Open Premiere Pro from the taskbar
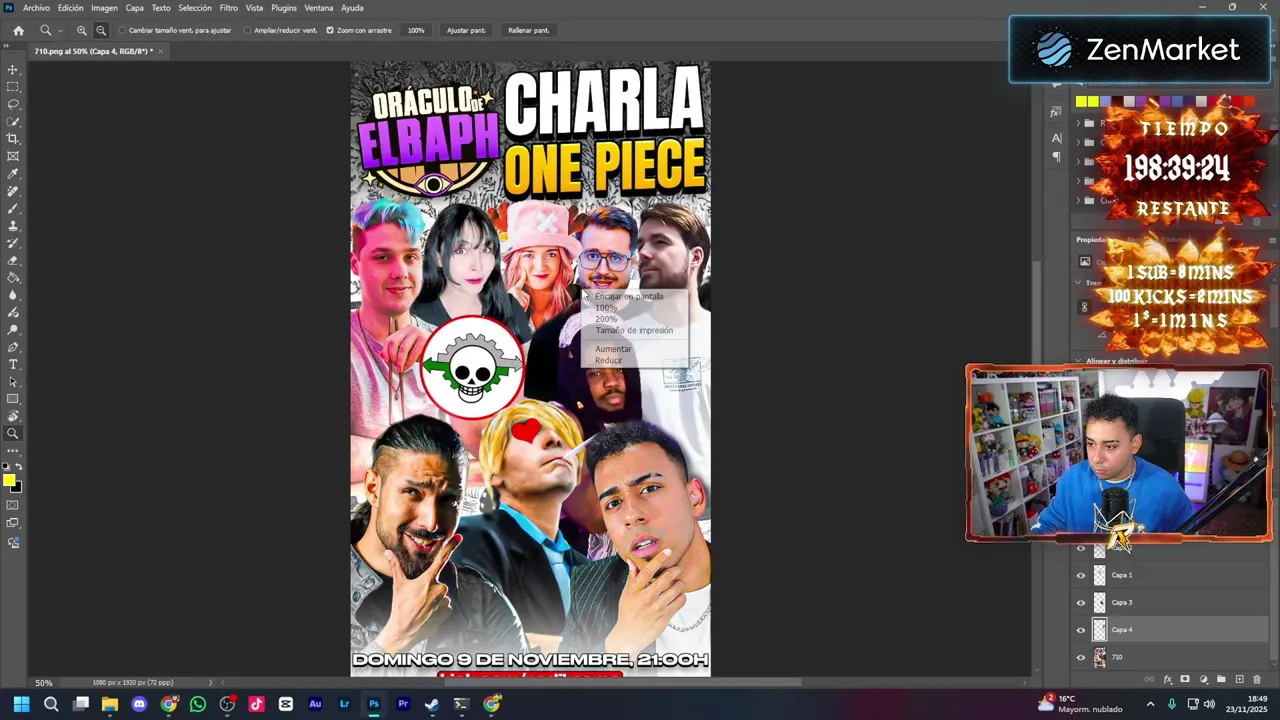1280x720 pixels. tap(403, 704)
